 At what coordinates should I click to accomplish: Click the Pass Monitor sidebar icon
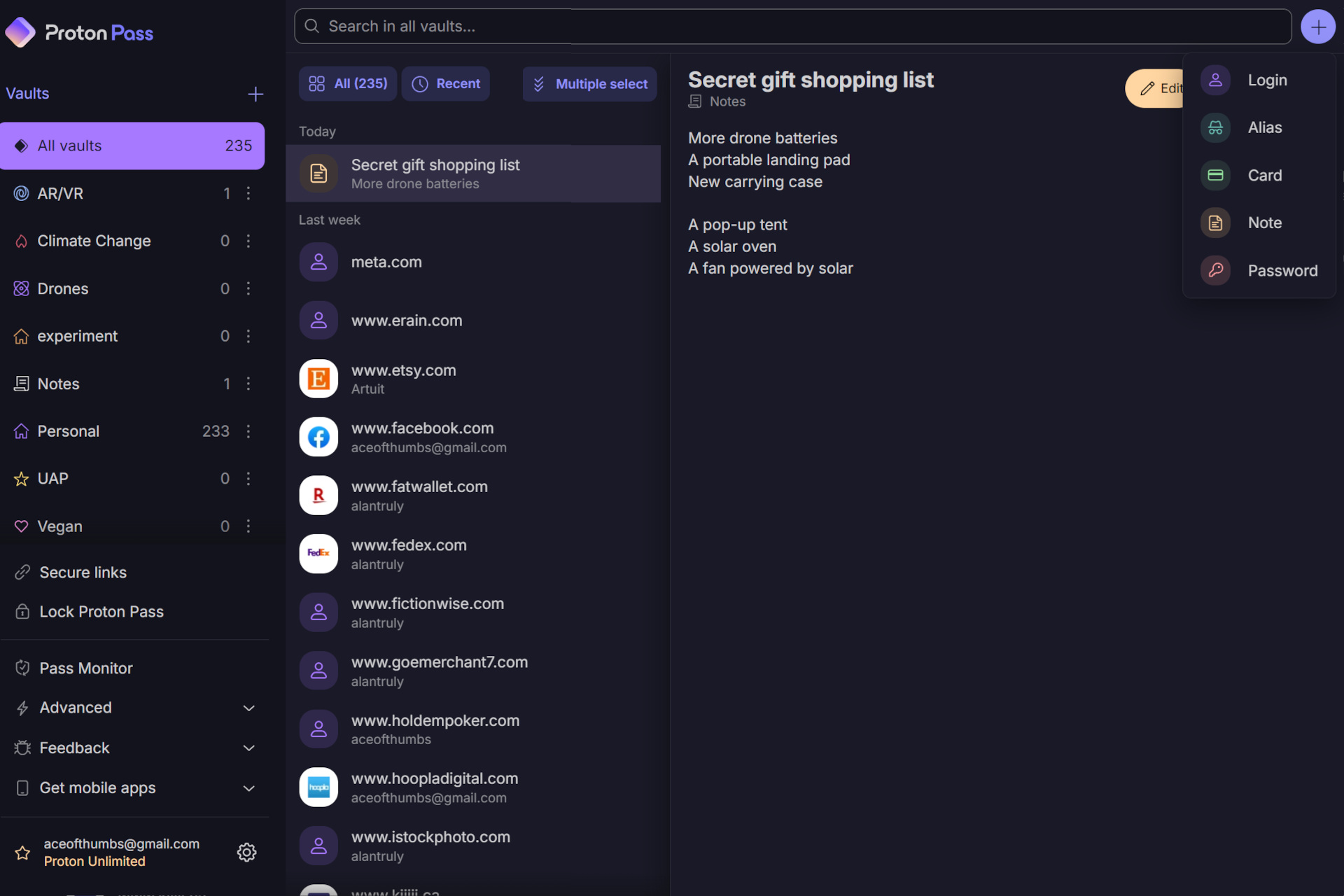pos(21,667)
